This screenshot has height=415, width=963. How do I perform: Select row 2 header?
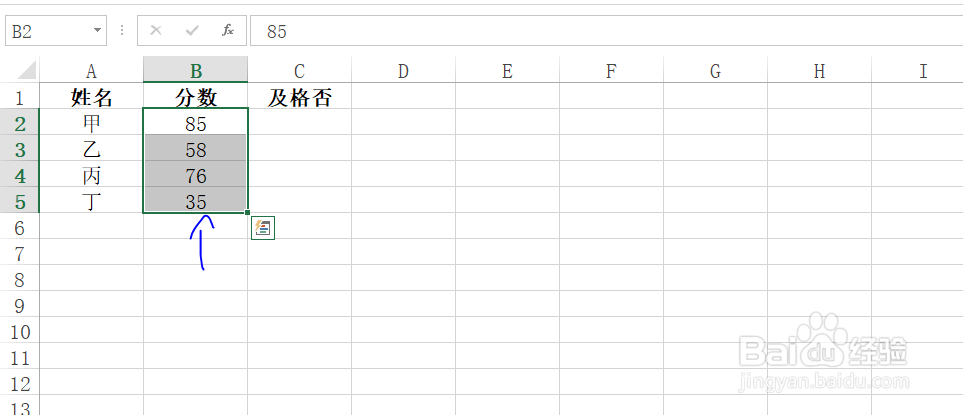(x=20, y=122)
